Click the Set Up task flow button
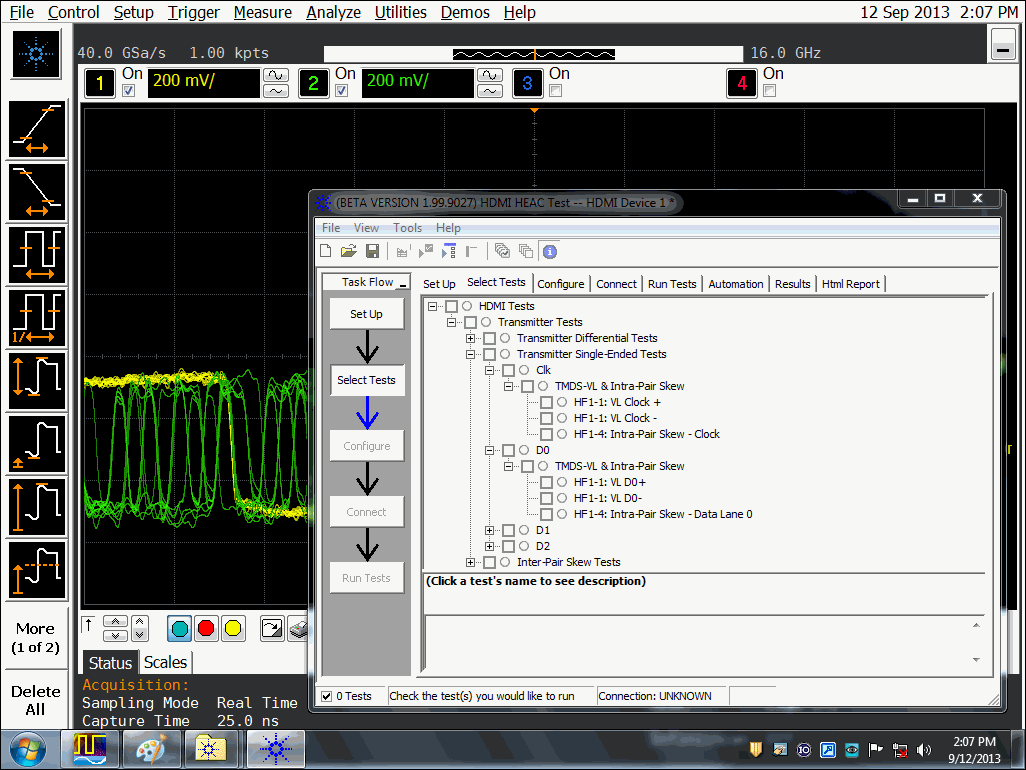Viewport: 1026px width, 770px height. point(366,314)
